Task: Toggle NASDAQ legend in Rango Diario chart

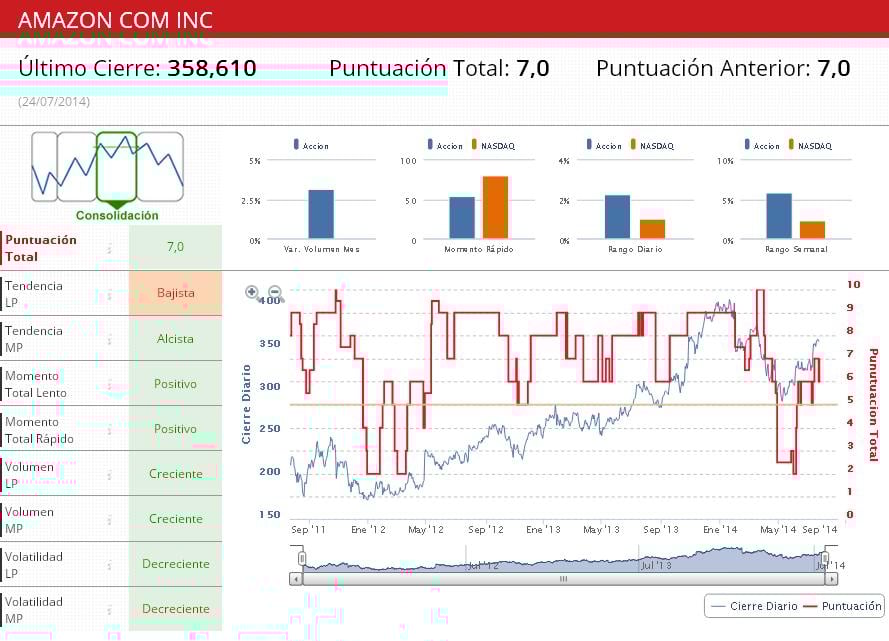Action: 652,145
